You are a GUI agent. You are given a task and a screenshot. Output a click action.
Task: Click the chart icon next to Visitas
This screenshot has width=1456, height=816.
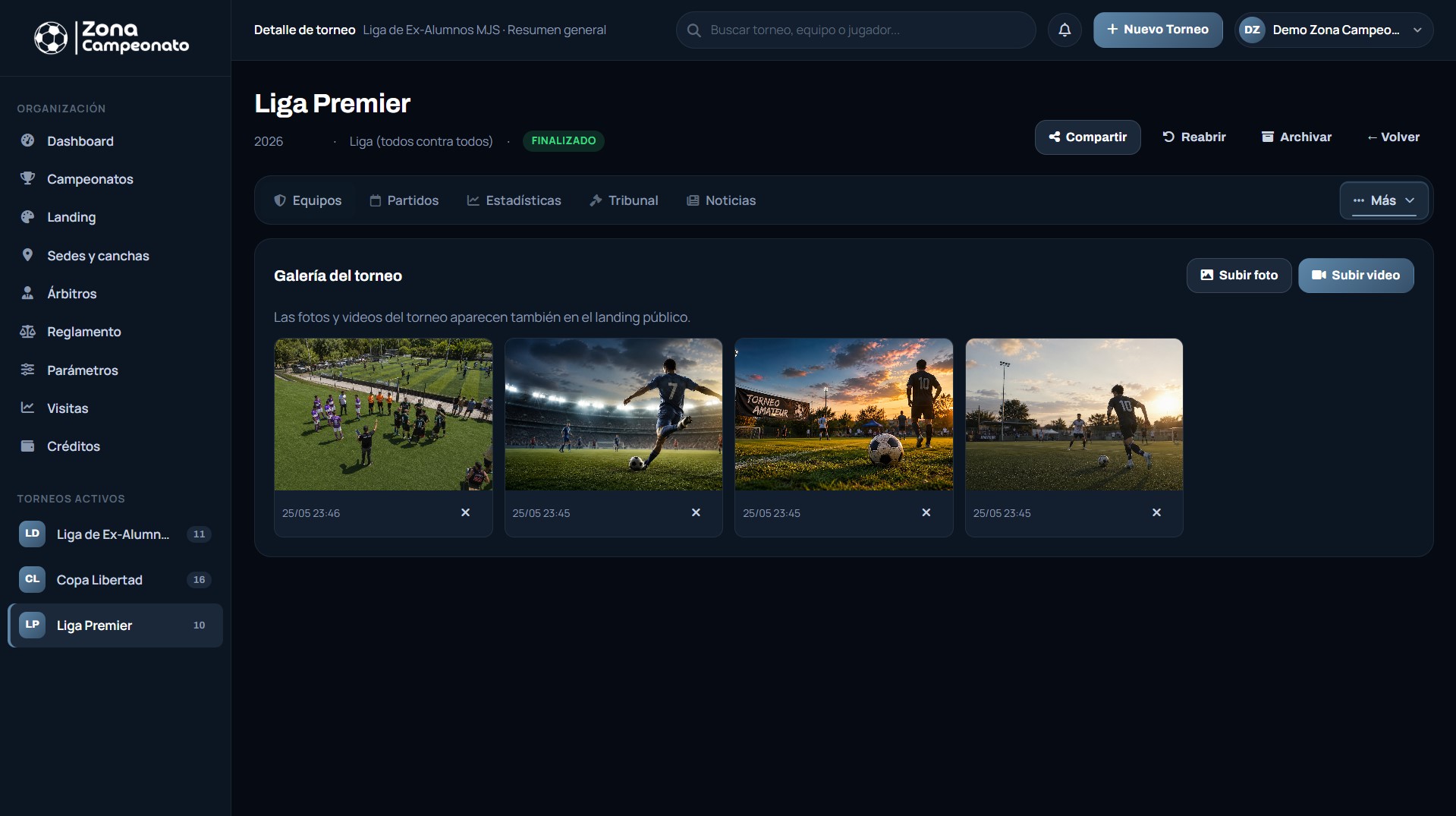point(27,408)
